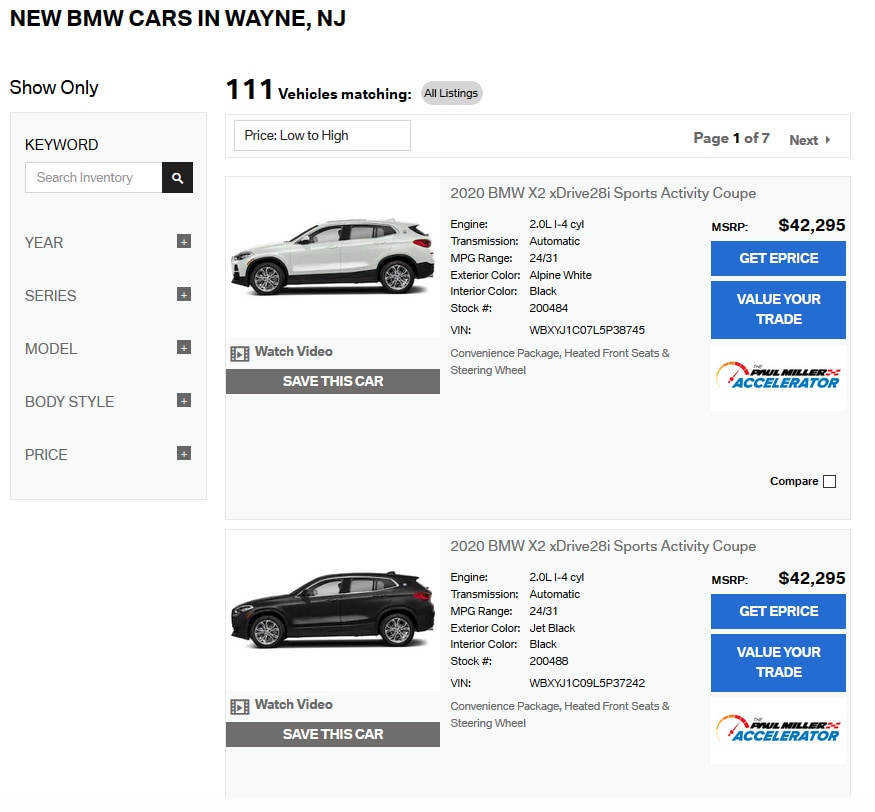Viewport: 875px width, 812px height.
Task: Open Watch Video link for the Jet Black X2
Action: click(x=294, y=705)
